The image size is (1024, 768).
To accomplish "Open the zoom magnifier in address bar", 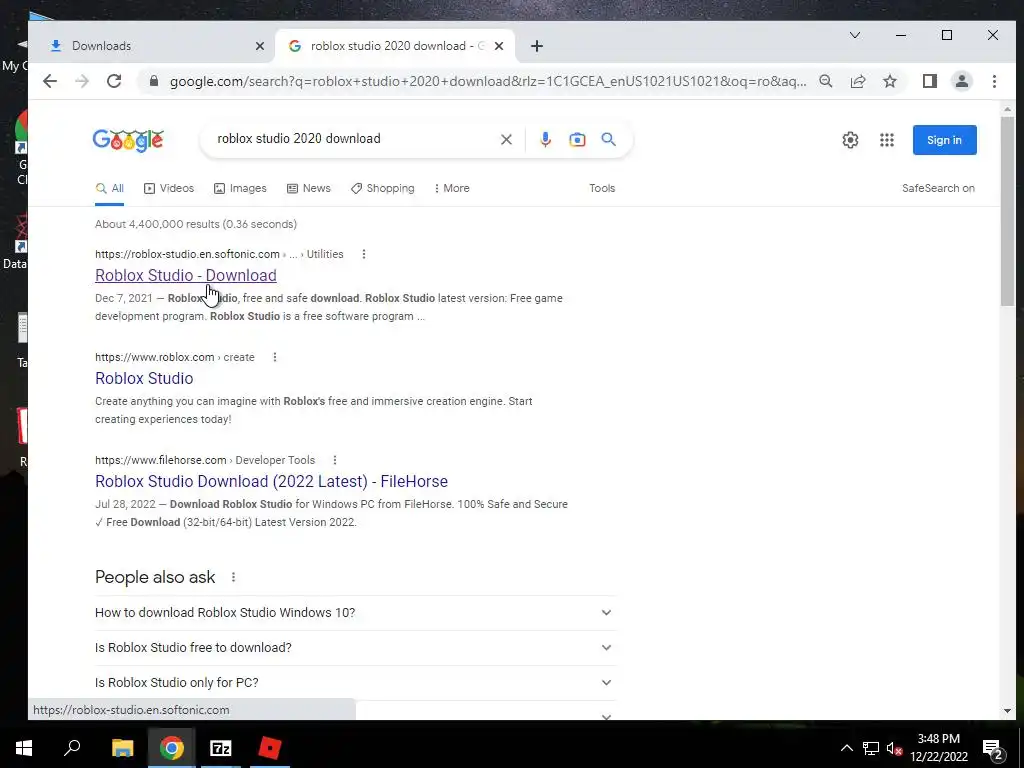I will click(825, 81).
